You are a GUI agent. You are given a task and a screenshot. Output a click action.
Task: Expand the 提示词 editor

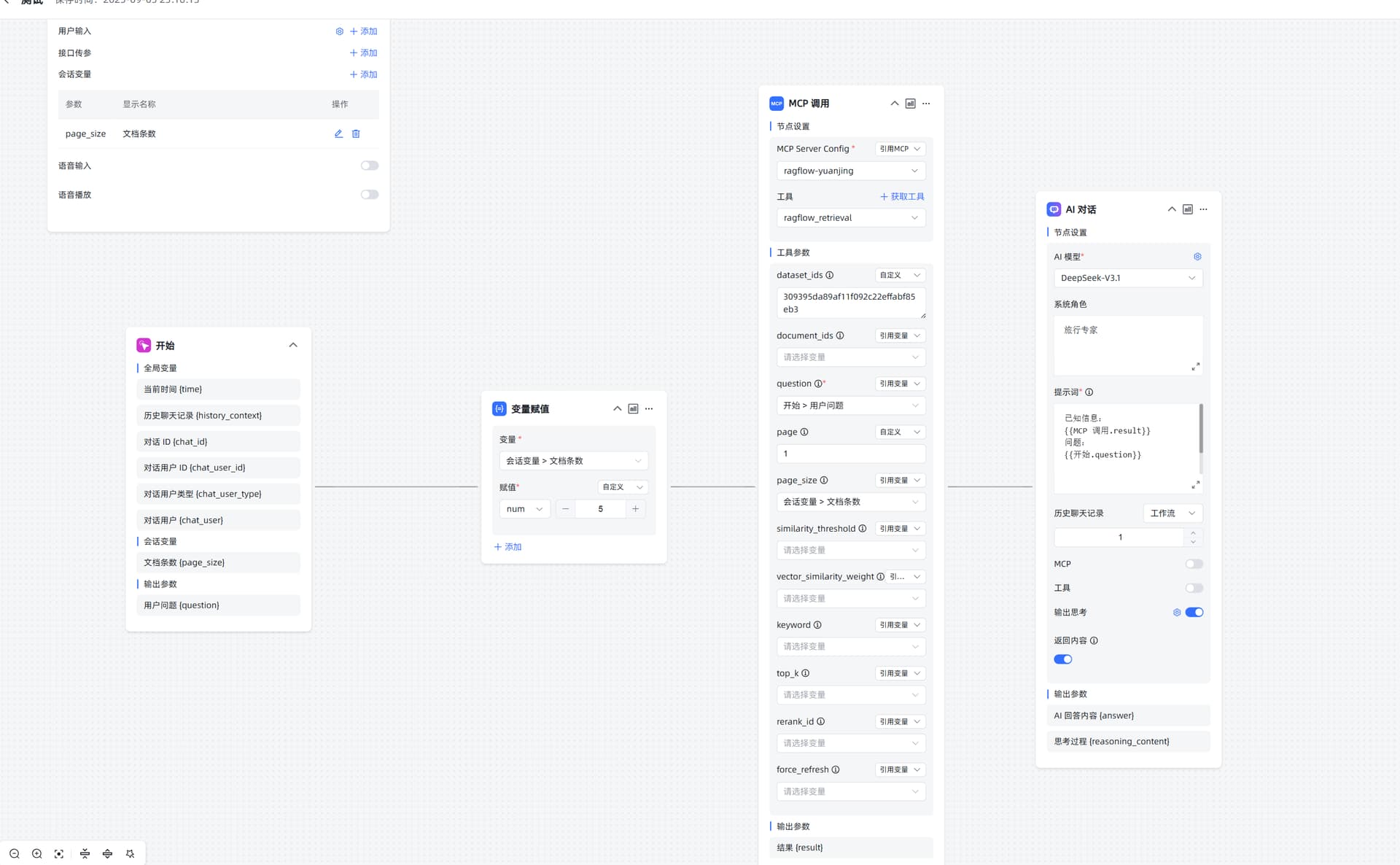pyautogui.click(x=1195, y=485)
